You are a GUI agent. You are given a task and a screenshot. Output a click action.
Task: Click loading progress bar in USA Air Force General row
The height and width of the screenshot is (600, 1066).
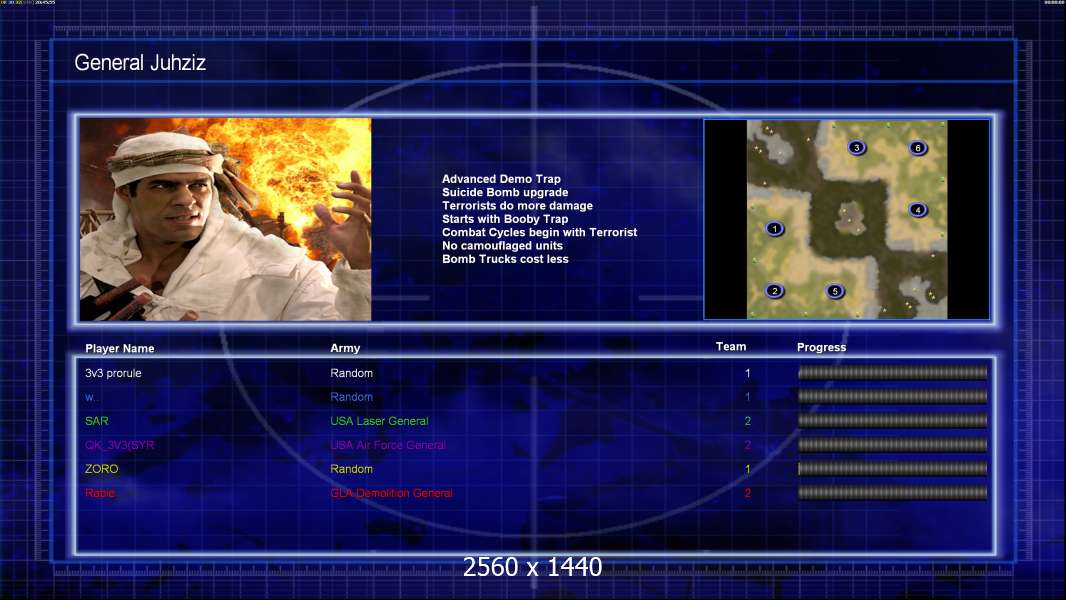click(893, 444)
